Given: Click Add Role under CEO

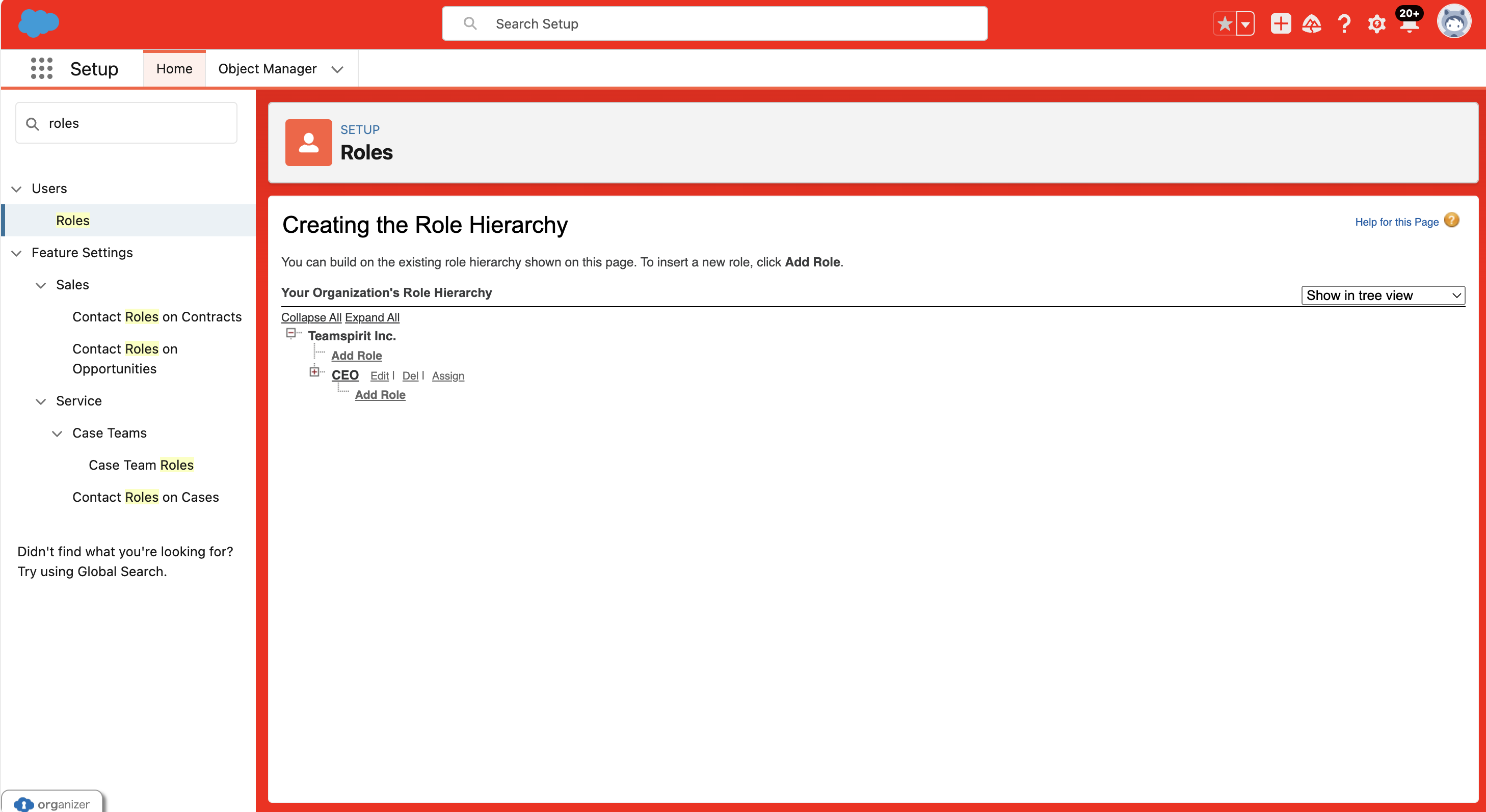Looking at the screenshot, I should click(380, 394).
